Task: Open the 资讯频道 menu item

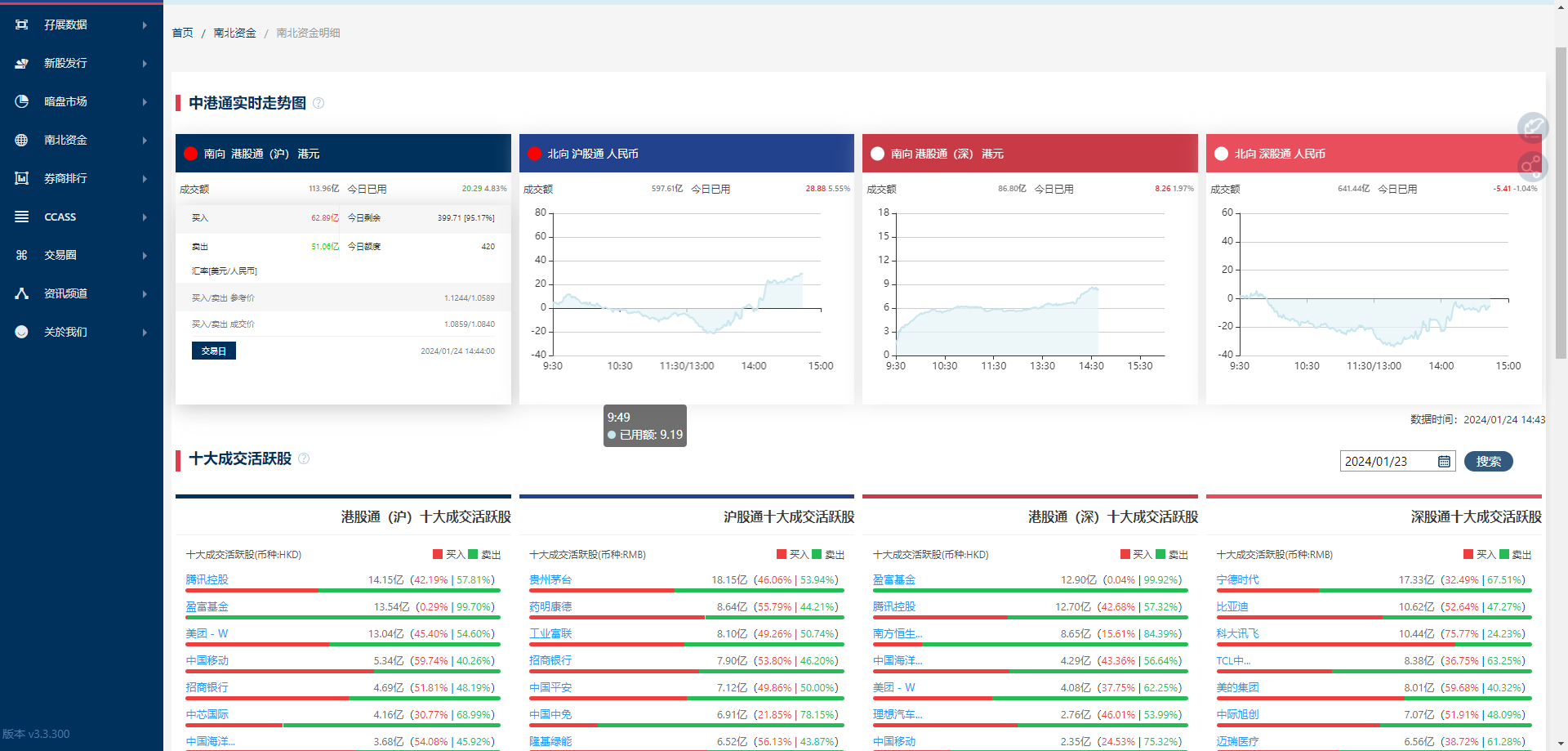Action: click(82, 293)
